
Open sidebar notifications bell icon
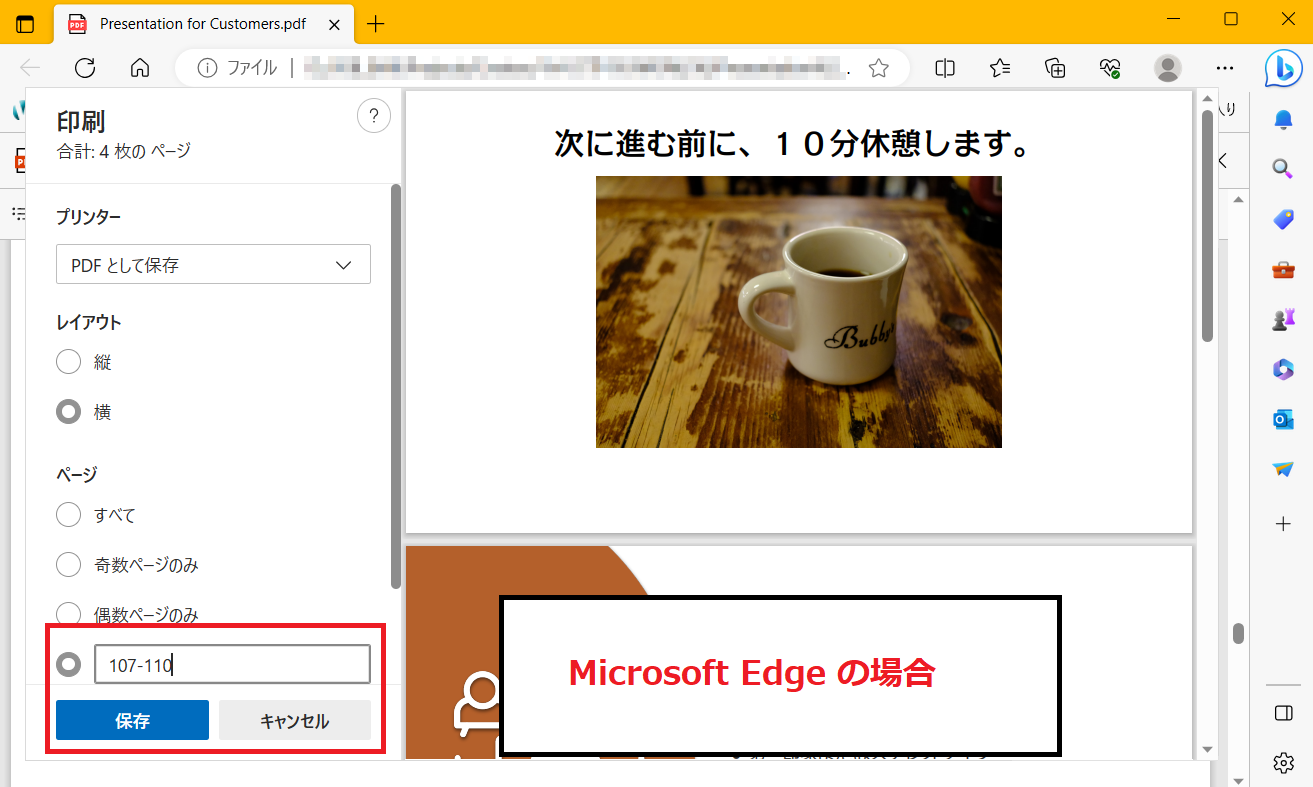[1283, 119]
